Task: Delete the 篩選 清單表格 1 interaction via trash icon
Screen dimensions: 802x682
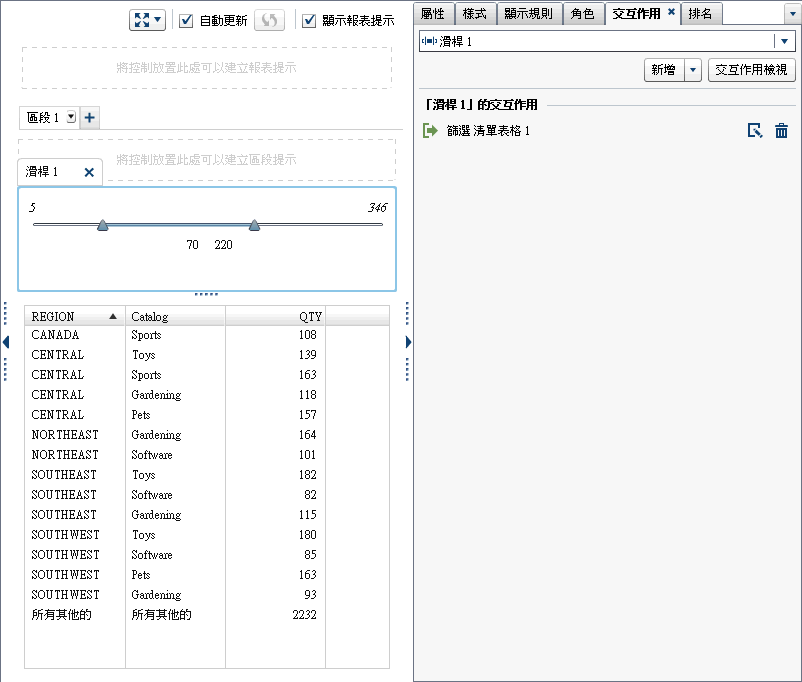Action: pos(781,130)
